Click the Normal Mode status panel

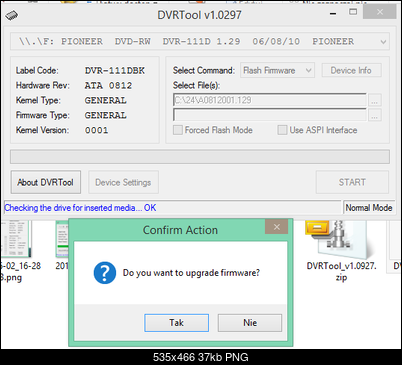[x=369, y=208]
